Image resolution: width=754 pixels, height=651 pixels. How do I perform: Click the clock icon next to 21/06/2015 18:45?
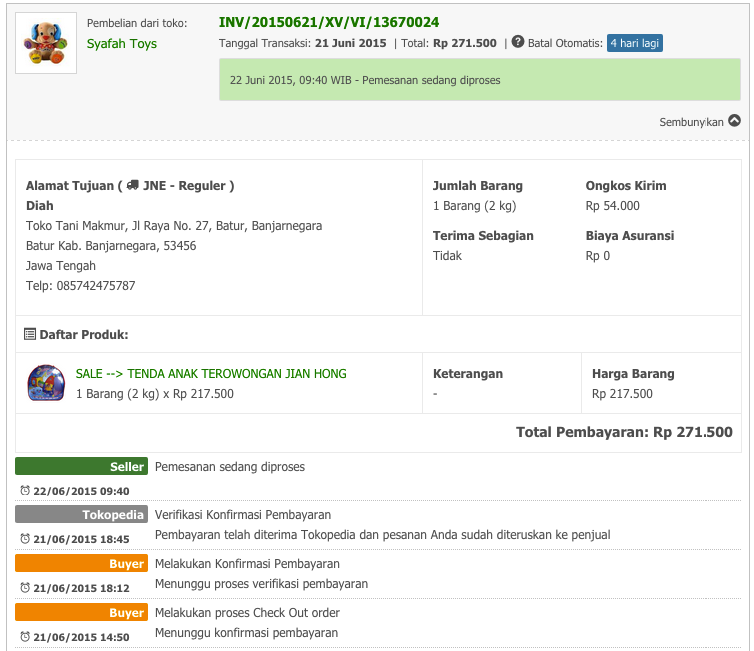[x=25, y=539]
